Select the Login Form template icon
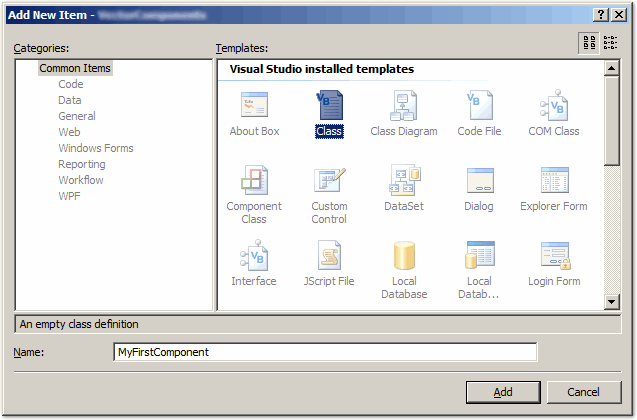This screenshot has width=637, height=420. click(553, 256)
